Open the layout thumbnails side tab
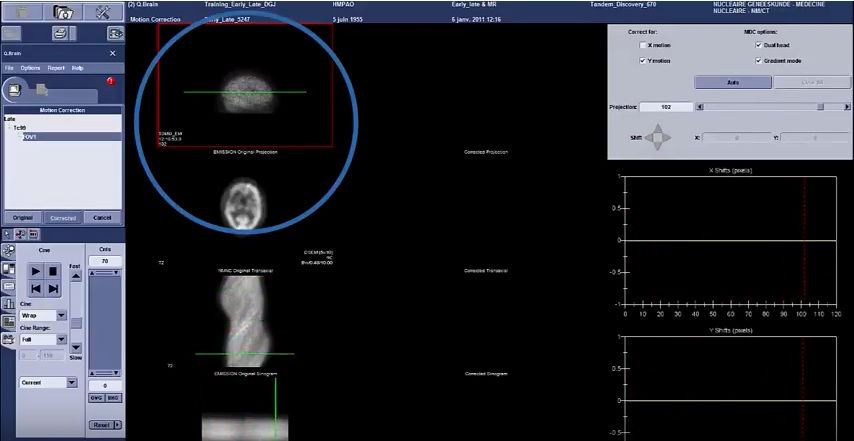Screen dimensions: 854x441 click(x=8, y=321)
